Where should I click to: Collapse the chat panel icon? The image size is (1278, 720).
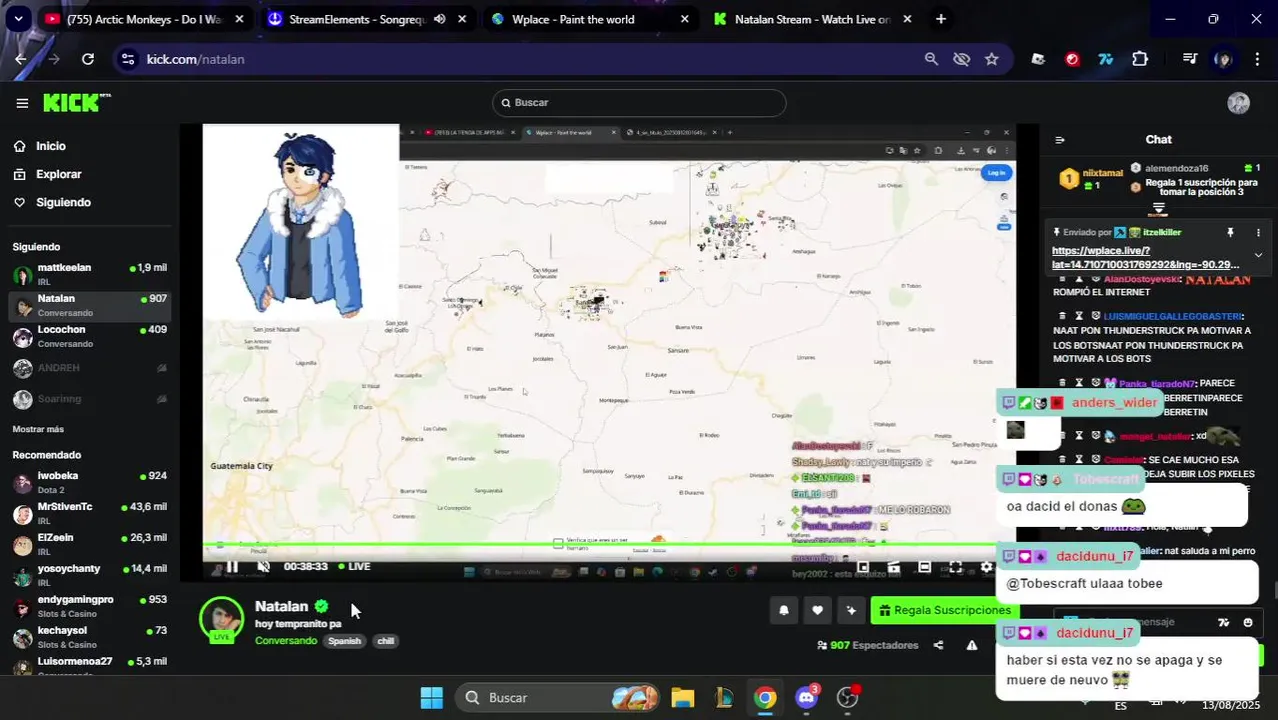coord(1060,140)
